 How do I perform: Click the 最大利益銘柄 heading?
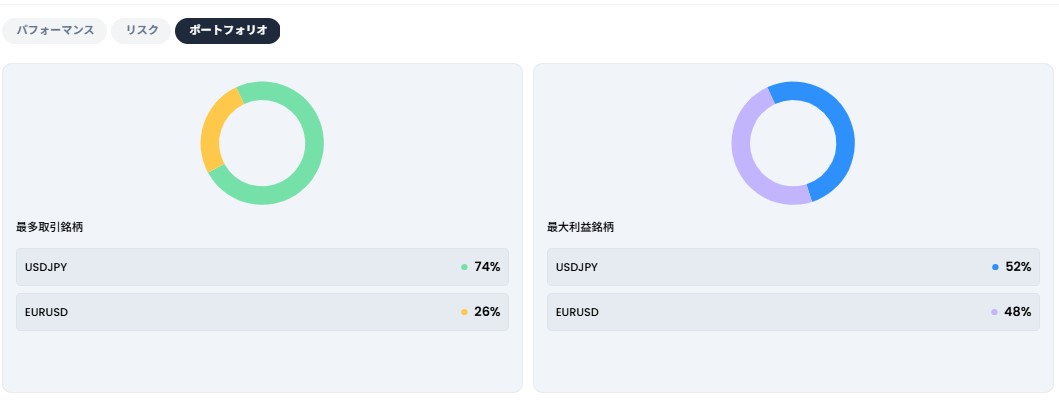coord(580,228)
